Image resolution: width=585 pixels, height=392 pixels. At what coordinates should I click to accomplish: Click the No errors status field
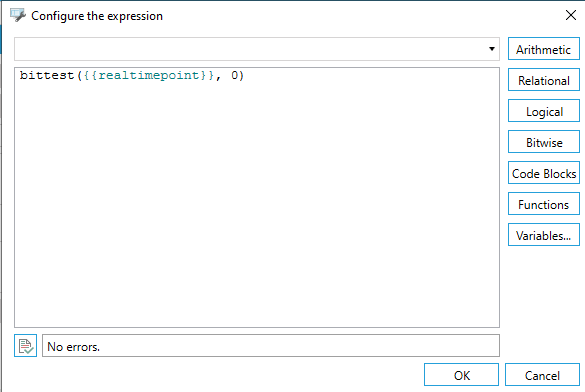270,346
